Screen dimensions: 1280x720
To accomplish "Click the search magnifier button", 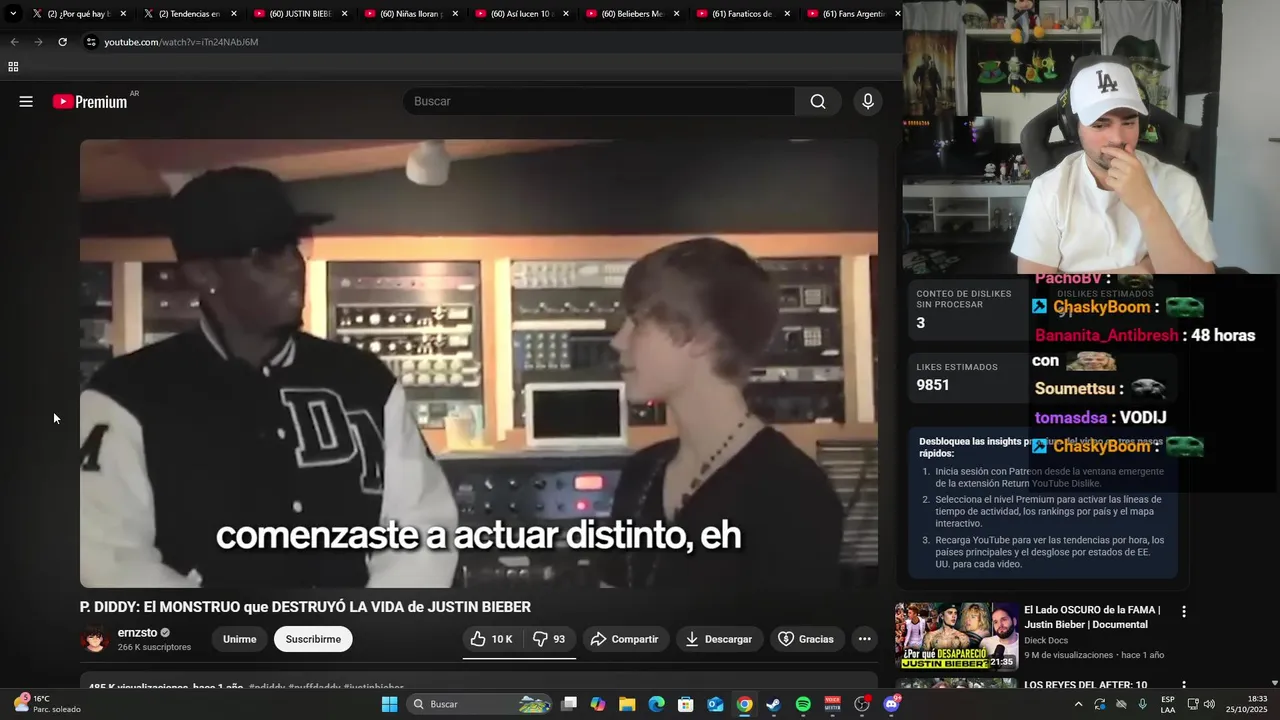I will [818, 101].
